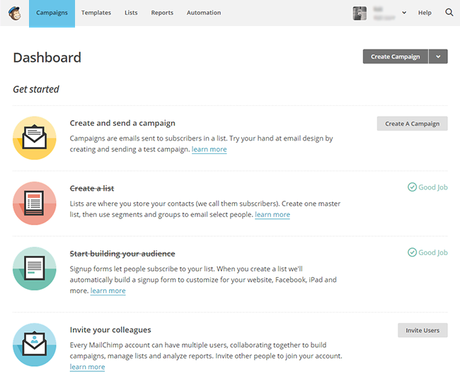Open the search magnifier icon

(449, 12)
